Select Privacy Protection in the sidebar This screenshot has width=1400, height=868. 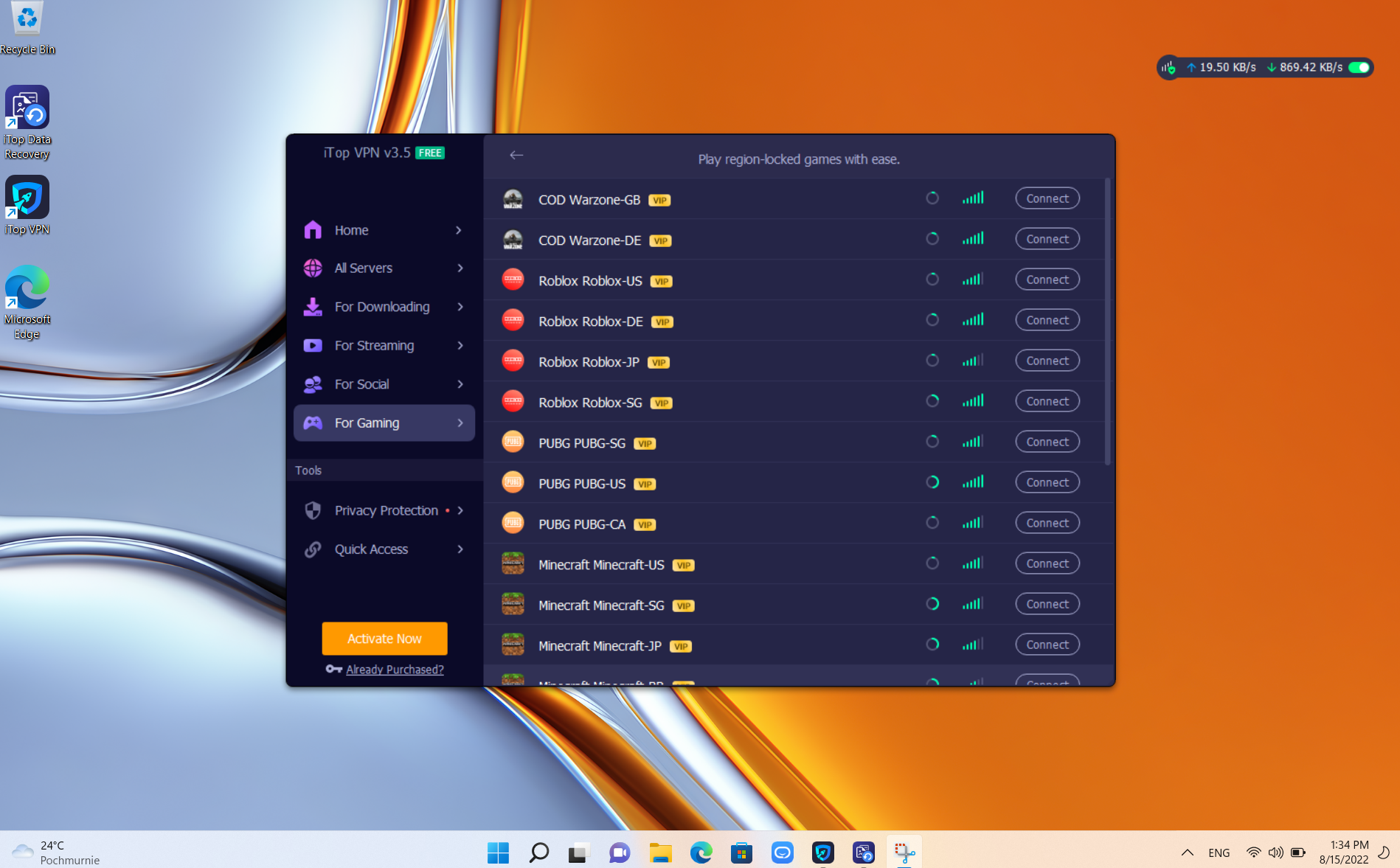pos(384,510)
